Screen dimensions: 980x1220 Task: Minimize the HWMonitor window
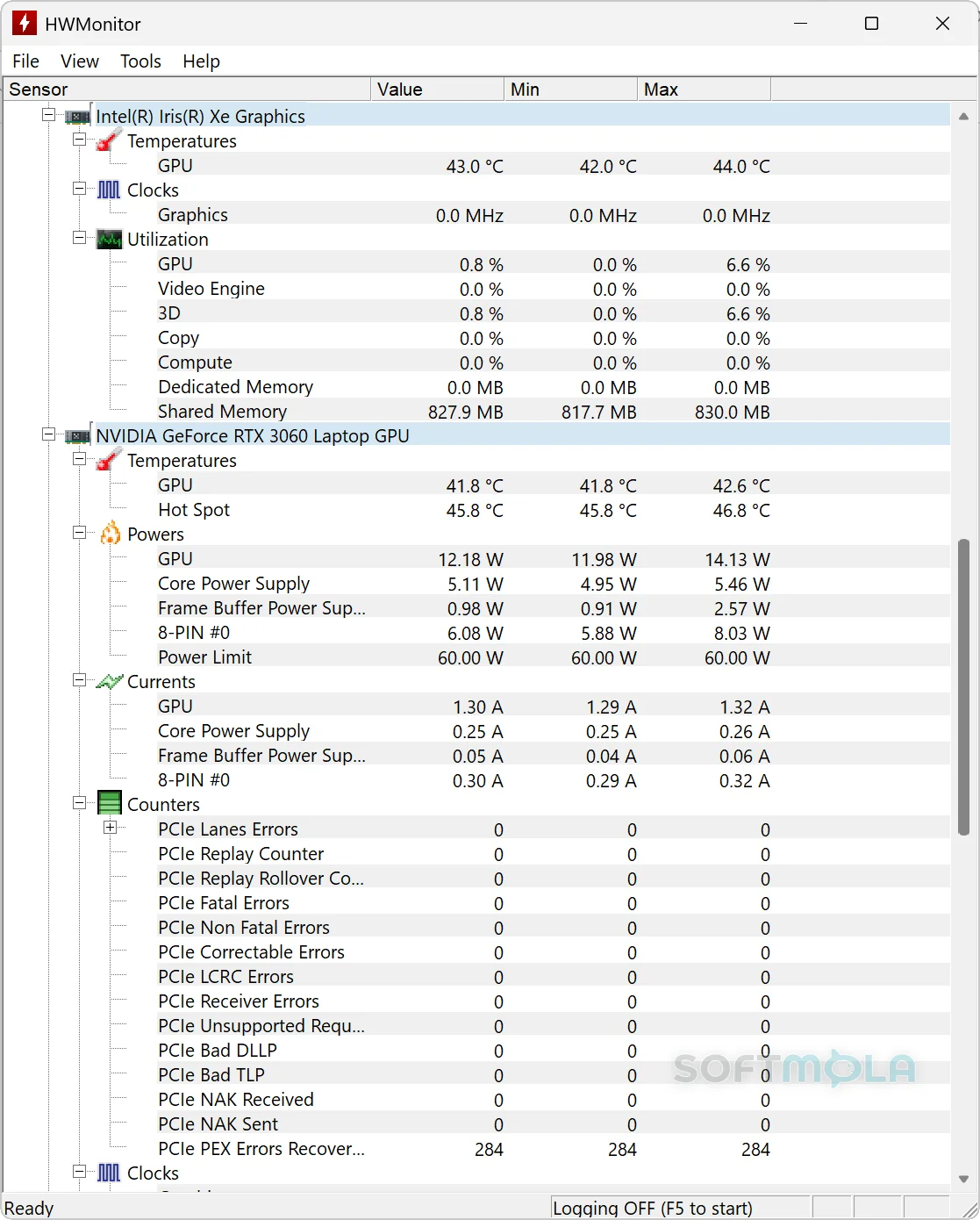click(800, 24)
